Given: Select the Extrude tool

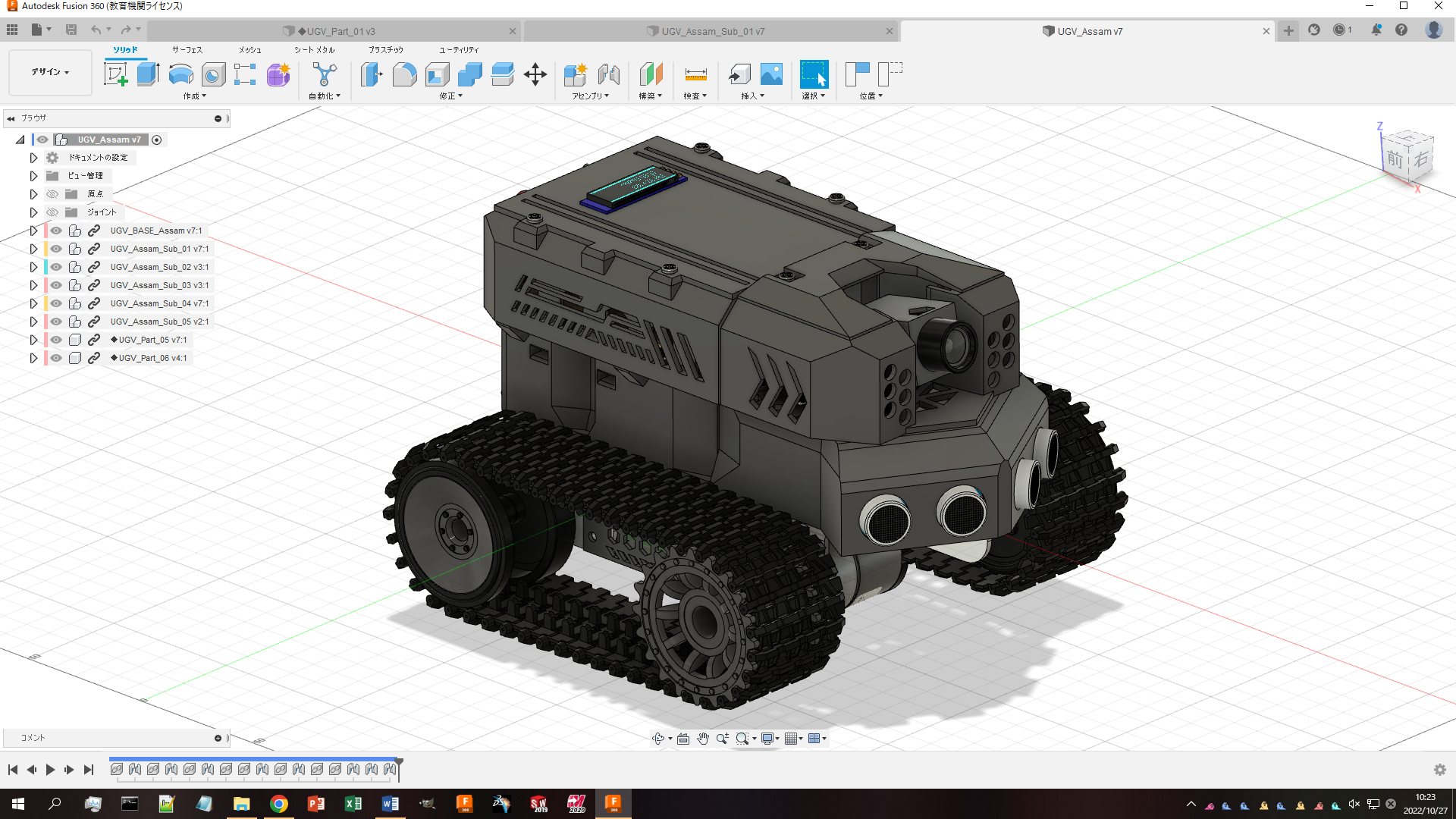Looking at the screenshot, I should [146, 74].
